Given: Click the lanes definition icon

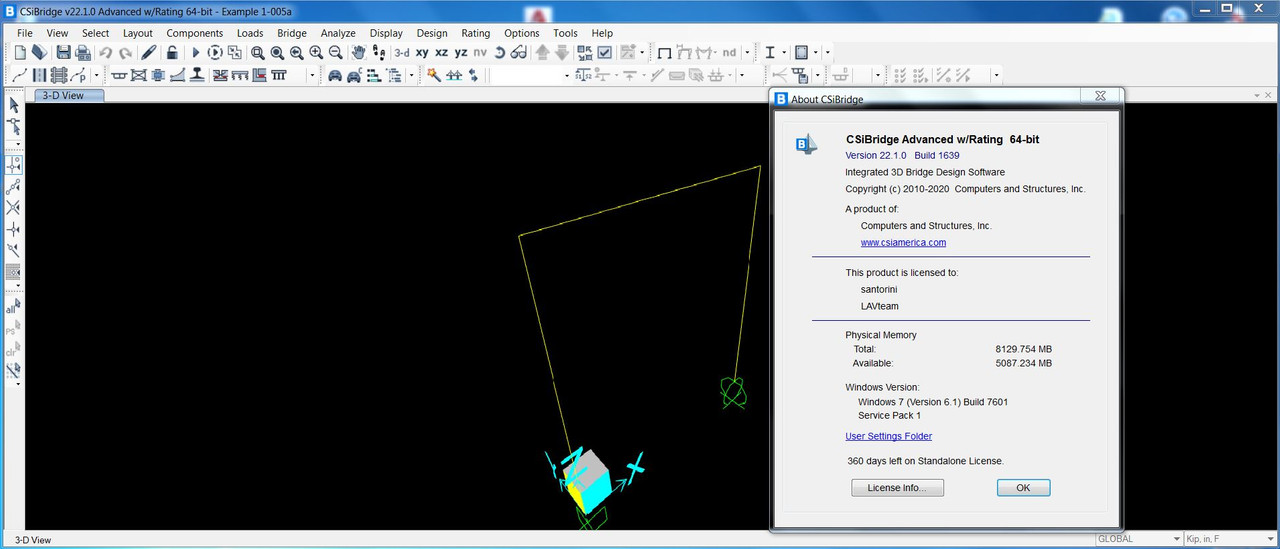Looking at the screenshot, I should click(40, 75).
